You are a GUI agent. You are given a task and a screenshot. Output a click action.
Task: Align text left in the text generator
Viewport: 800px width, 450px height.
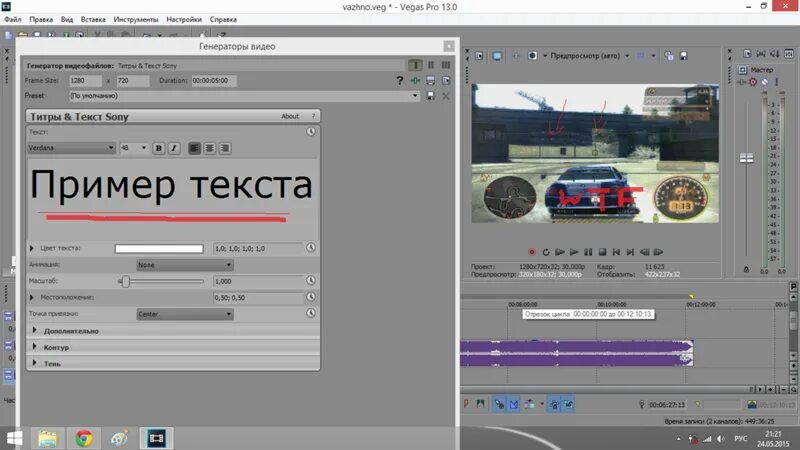pos(194,148)
